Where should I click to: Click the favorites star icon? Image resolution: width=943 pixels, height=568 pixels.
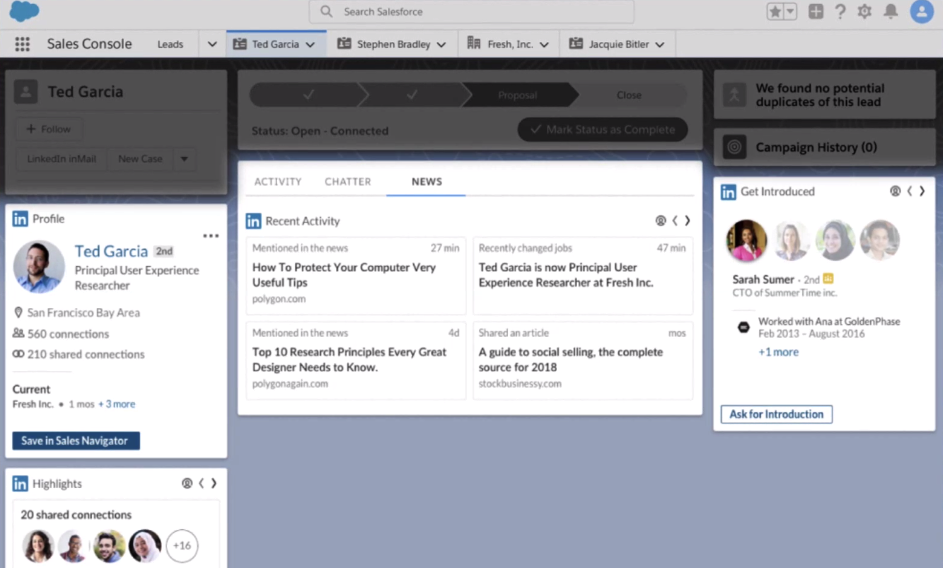[775, 11]
